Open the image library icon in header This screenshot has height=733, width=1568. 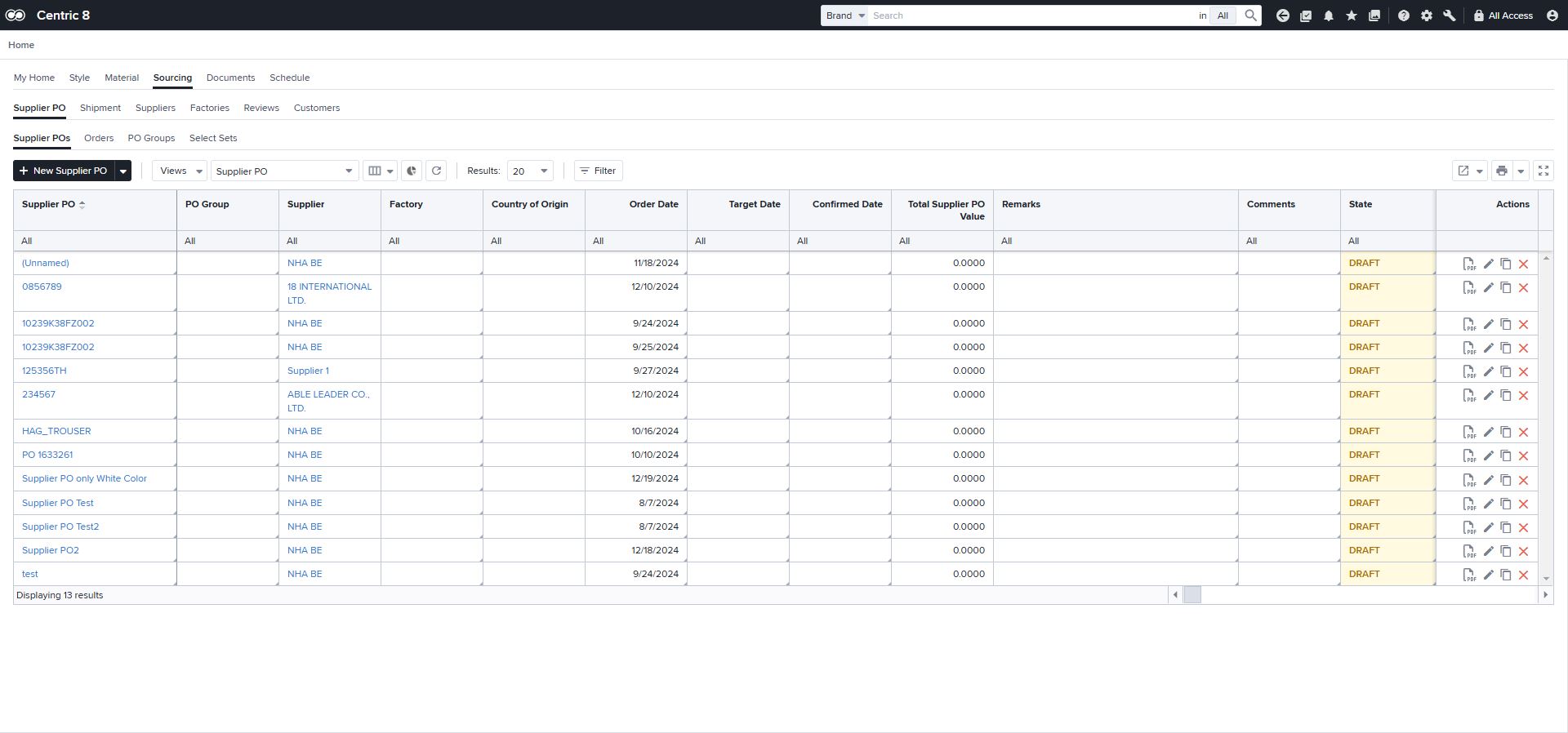tap(1374, 16)
